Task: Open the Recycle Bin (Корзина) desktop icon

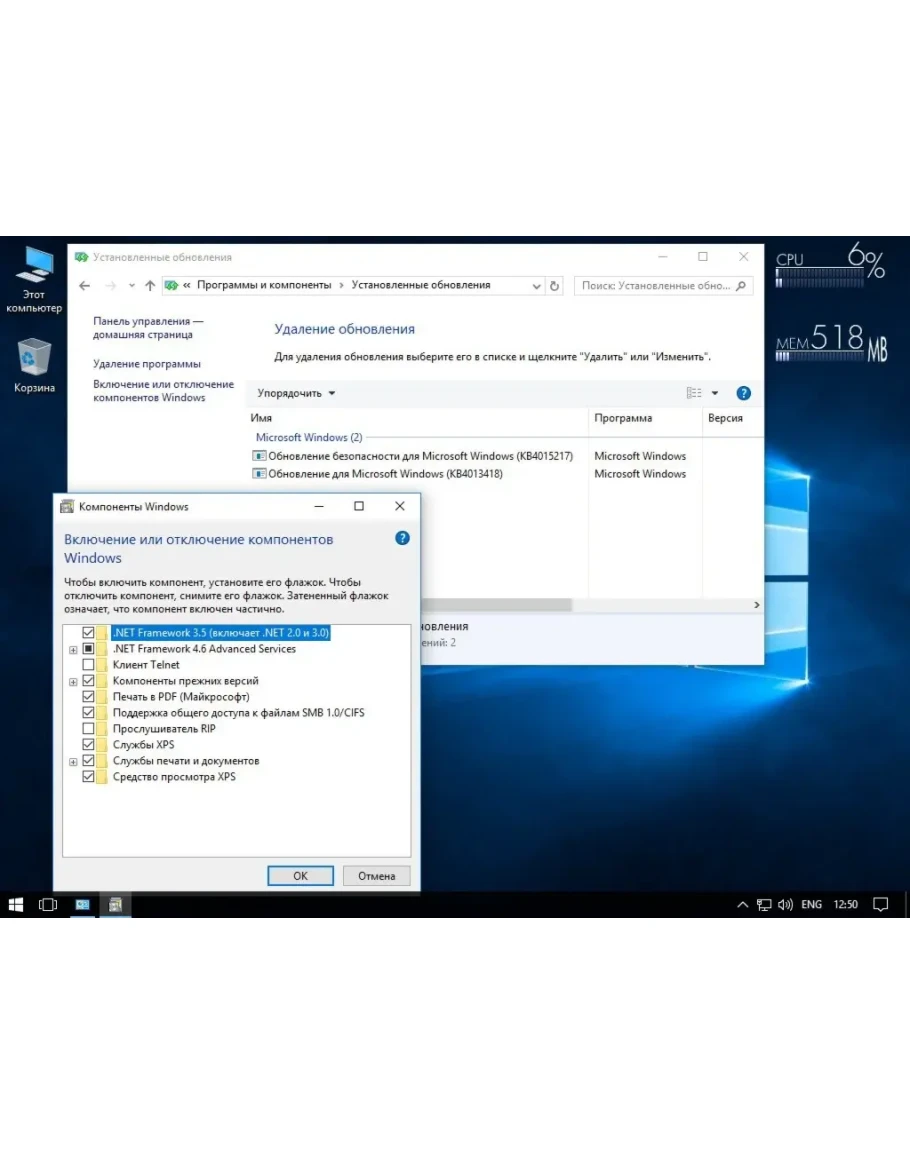Action: [x=34, y=358]
